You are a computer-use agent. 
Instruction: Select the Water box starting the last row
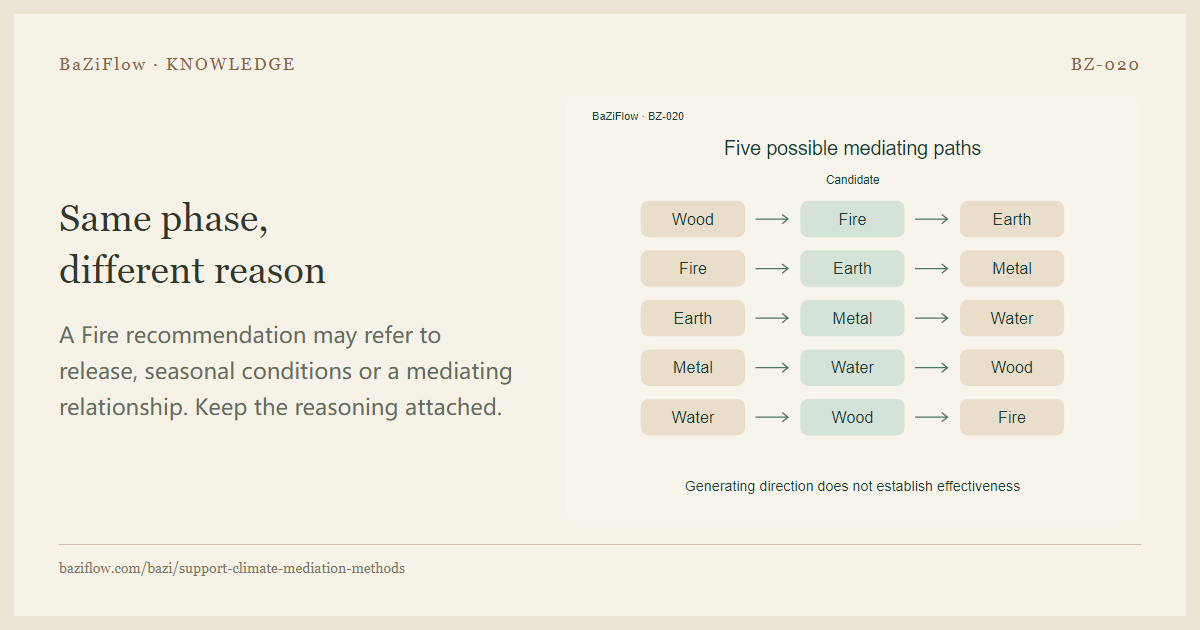(x=693, y=417)
